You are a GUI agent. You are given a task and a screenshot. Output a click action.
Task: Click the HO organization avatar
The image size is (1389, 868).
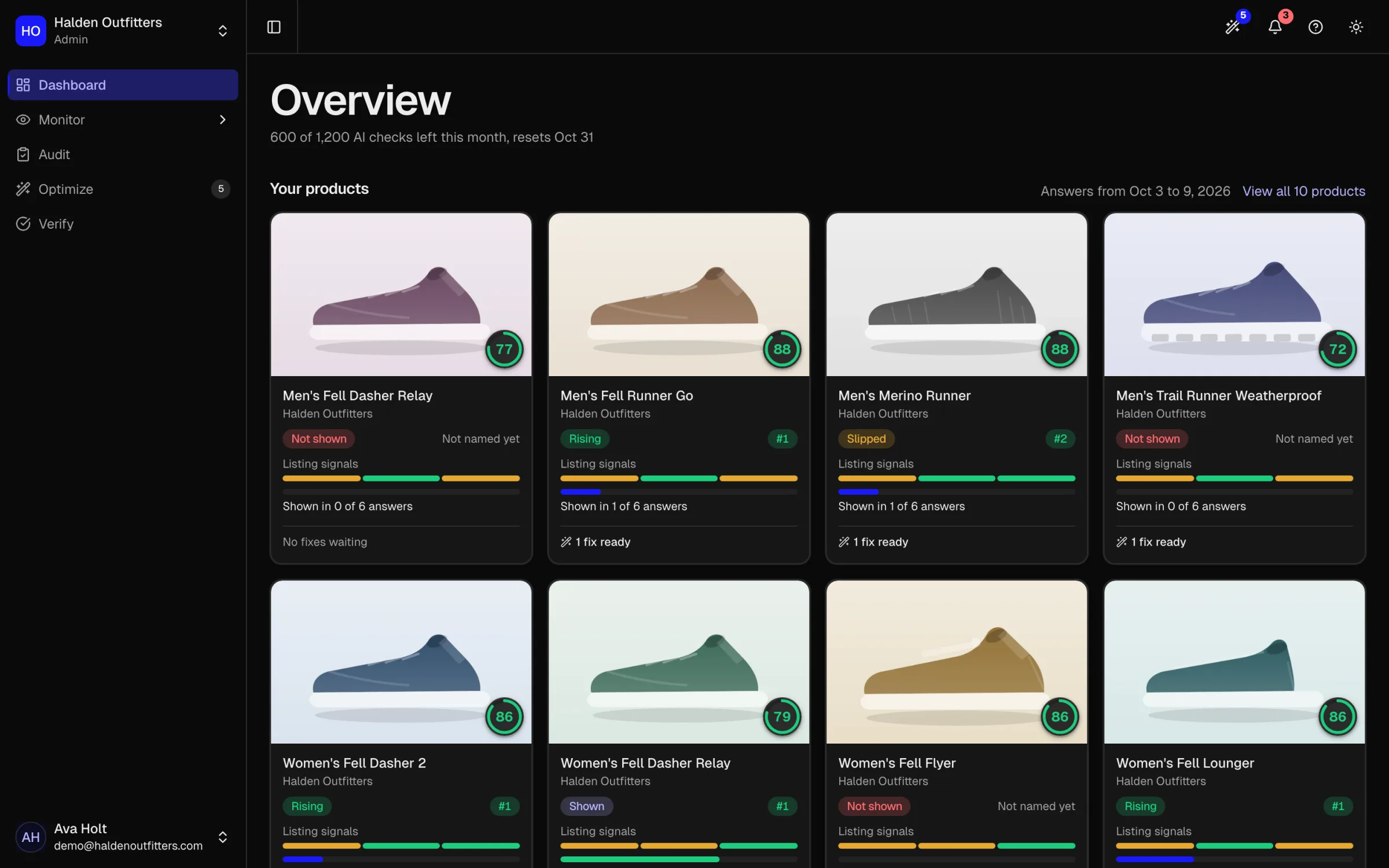[x=31, y=31]
